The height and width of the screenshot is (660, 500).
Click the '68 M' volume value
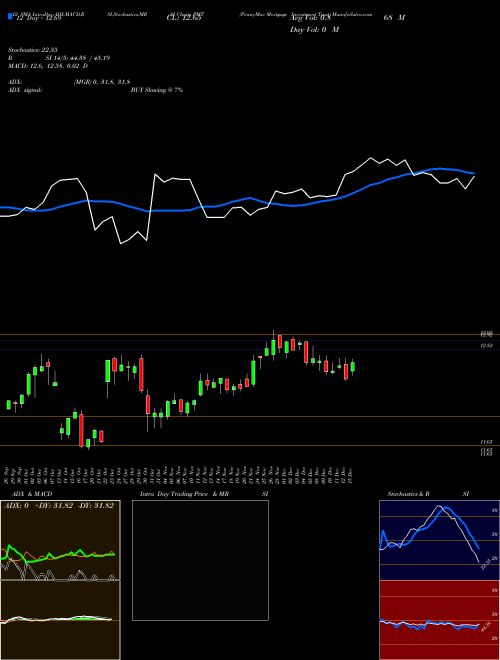pos(394,18)
